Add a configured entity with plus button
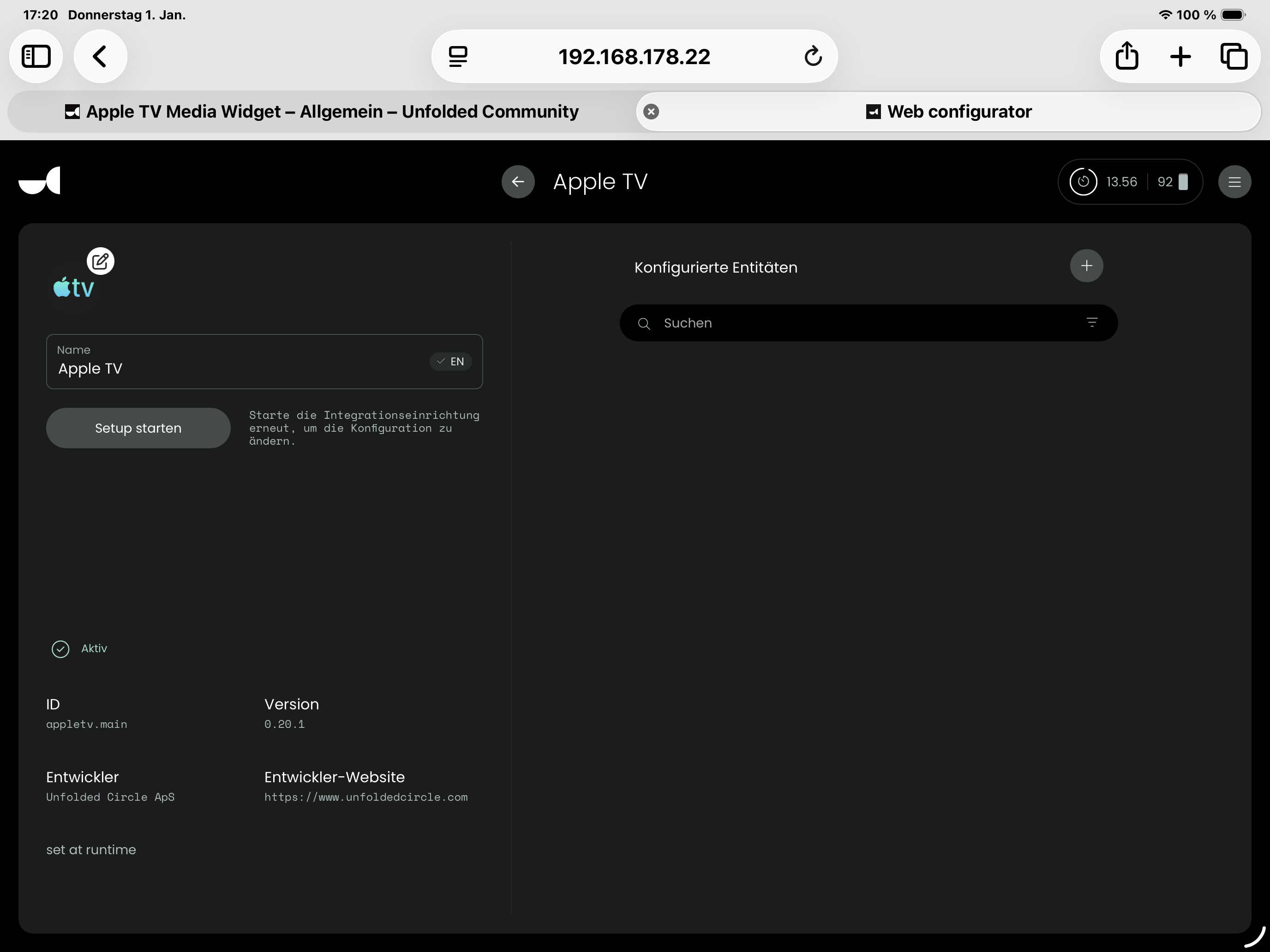The width and height of the screenshot is (1270, 952). pos(1086,266)
